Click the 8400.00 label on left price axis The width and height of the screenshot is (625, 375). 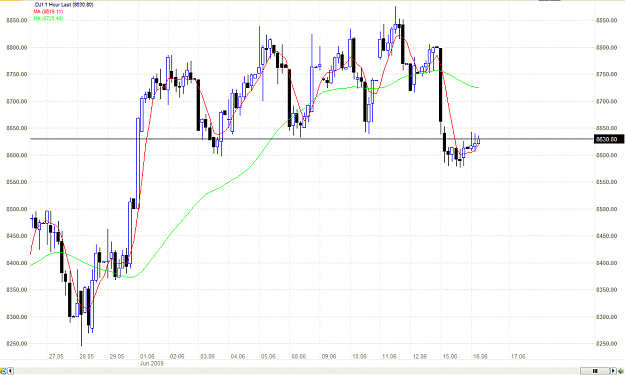click(17, 263)
